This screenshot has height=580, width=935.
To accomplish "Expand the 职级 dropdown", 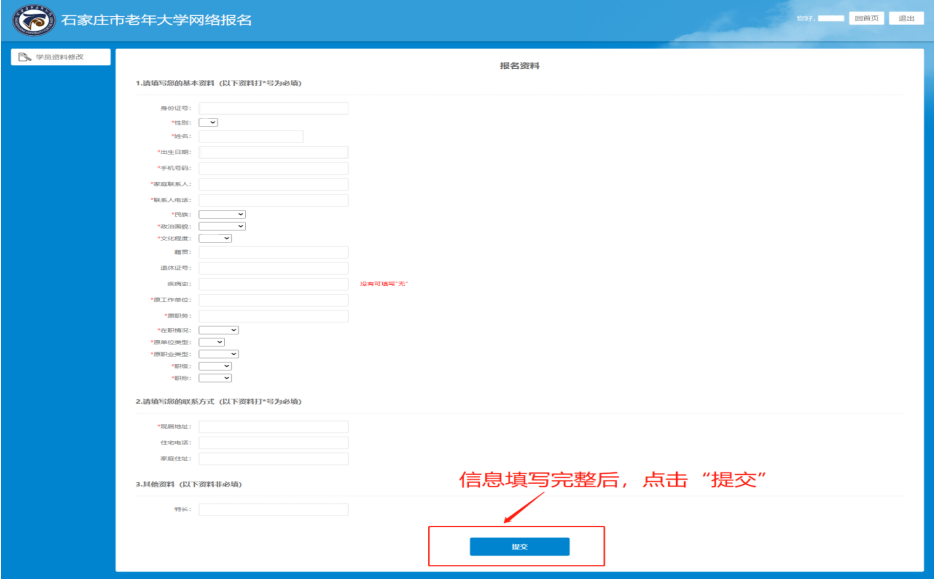I will [215, 366].
